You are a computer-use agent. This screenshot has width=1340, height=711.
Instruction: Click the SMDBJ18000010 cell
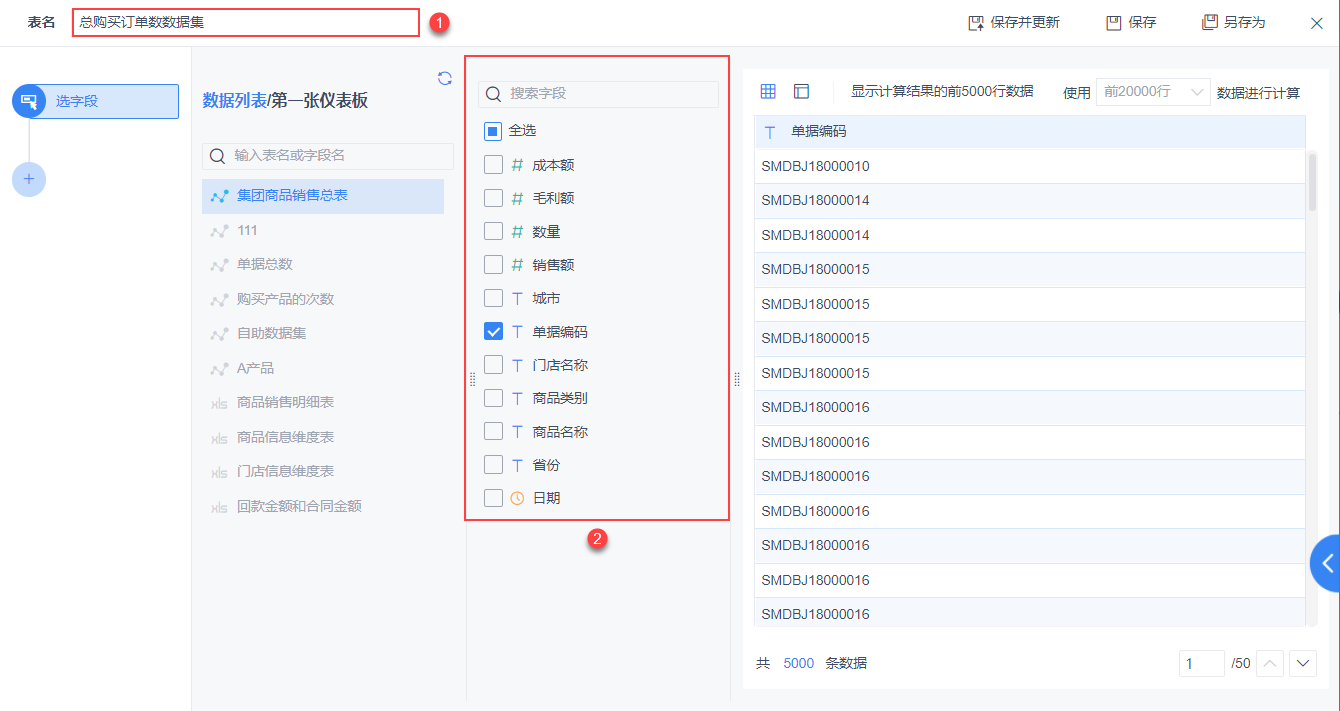tap(1030, 166)
